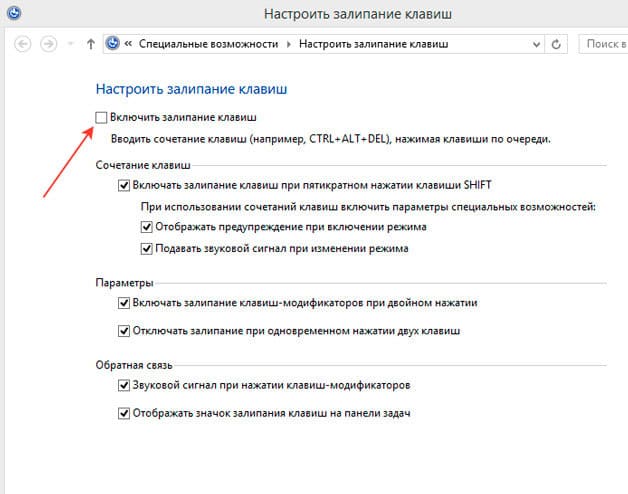Click the Настроить залипание клавиш breadcrumb

374,44
